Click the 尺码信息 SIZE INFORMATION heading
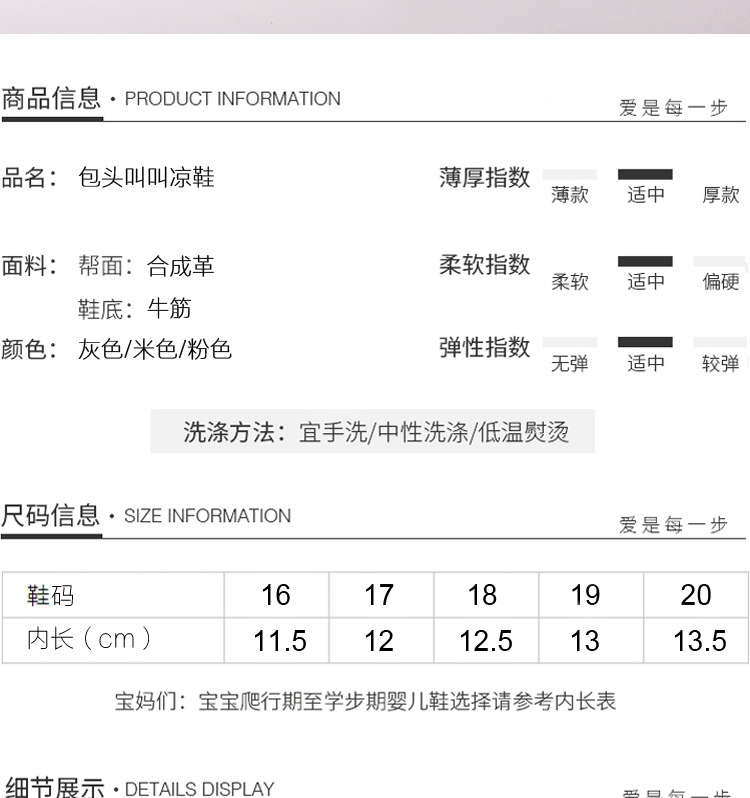Viewport: 750px width, 798px height. pyautogui.click(x=146, y=516)
